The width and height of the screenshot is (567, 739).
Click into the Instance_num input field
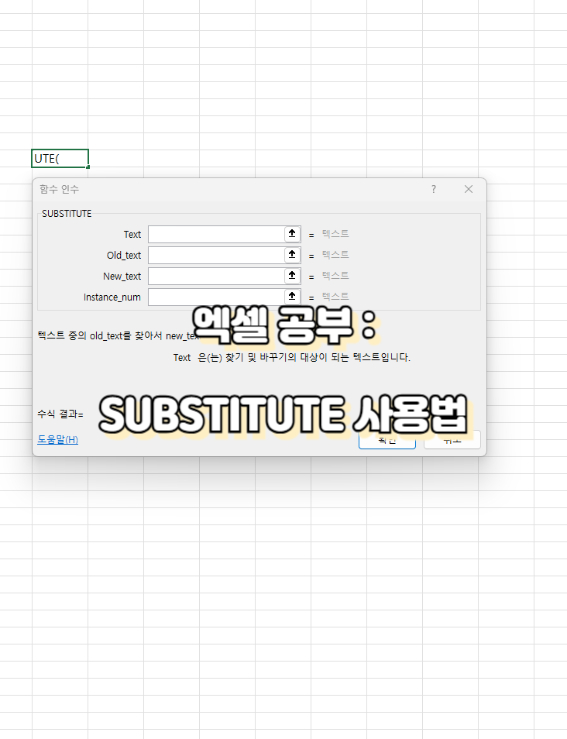(216, 297)
